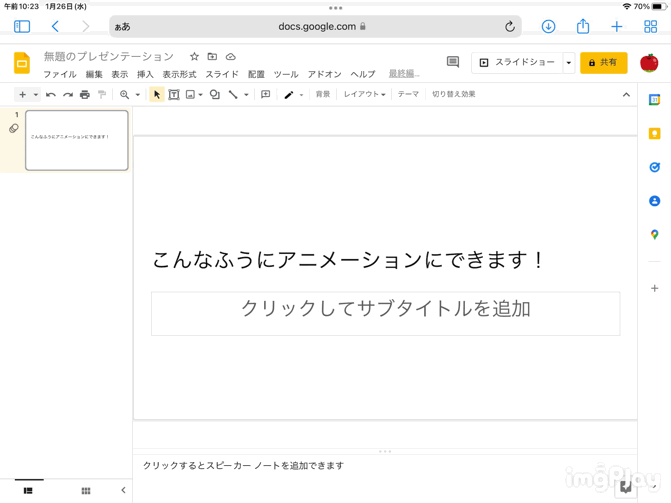
Task: Open レイアウト layout dropdown
Action: coord(365,94)
